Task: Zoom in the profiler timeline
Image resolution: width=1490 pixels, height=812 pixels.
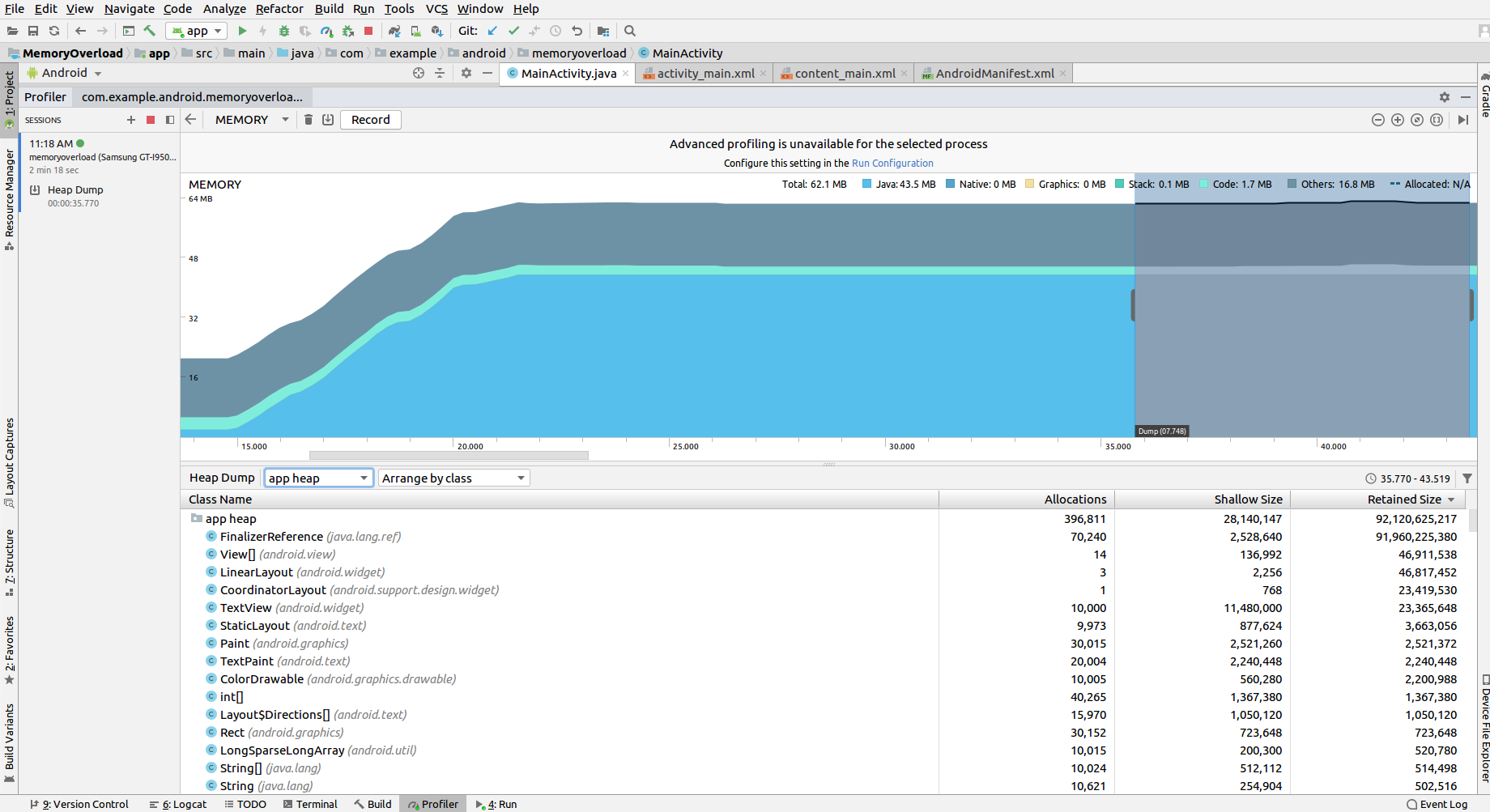Action: tap(1398, 120)
